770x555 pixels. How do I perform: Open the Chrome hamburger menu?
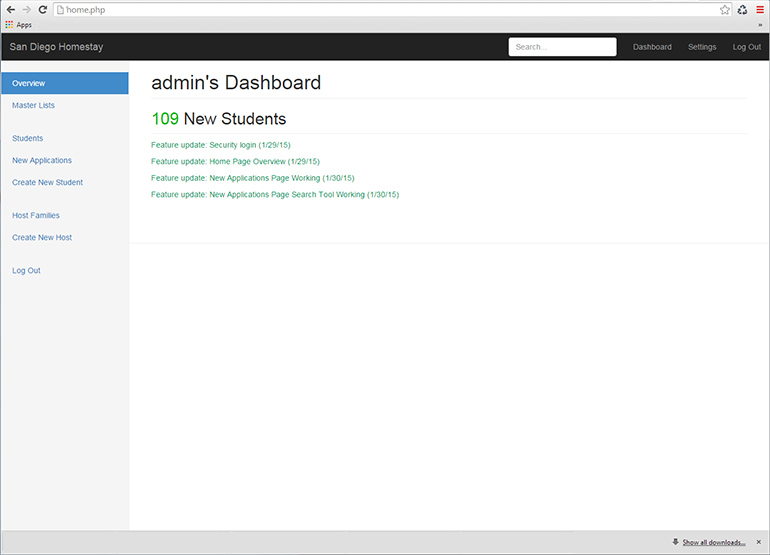coord(760,9)
